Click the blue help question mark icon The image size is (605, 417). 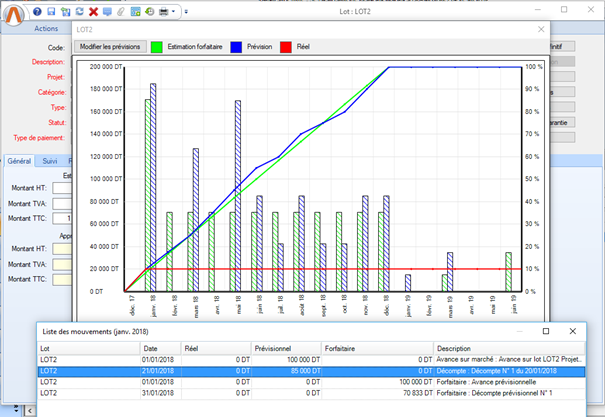click(38, 11)
